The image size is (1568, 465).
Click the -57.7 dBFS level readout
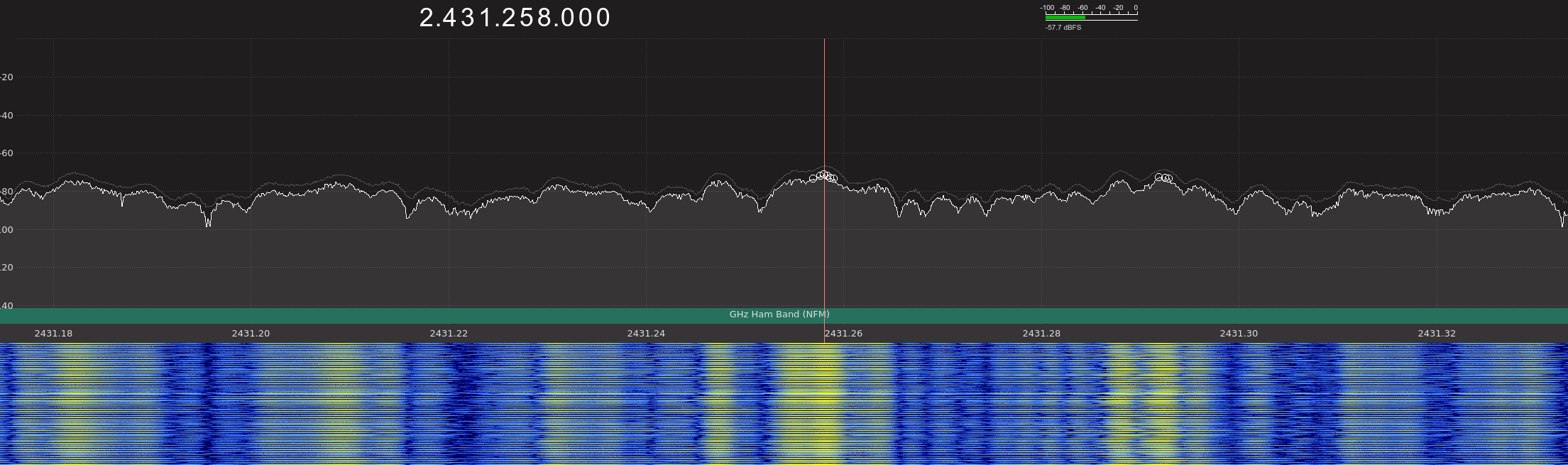(1063, 28)
